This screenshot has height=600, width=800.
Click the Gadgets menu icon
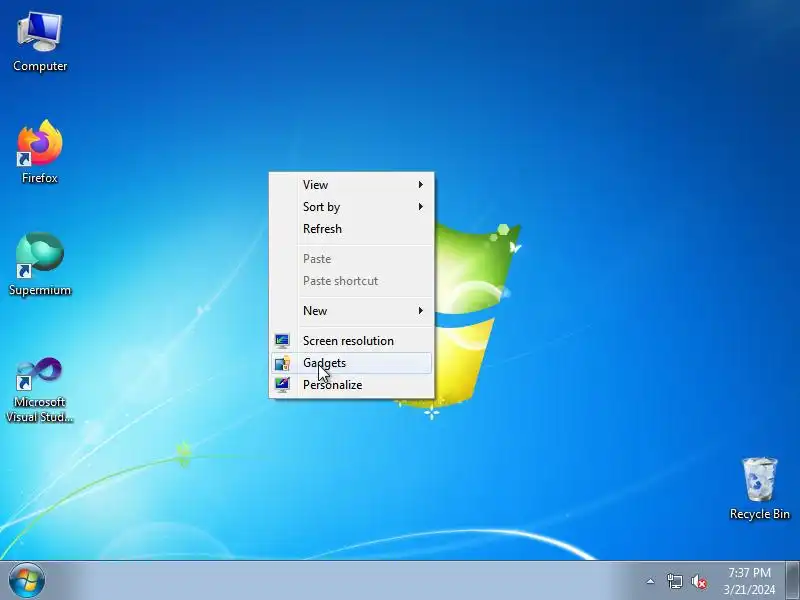[x=282, y=363]
